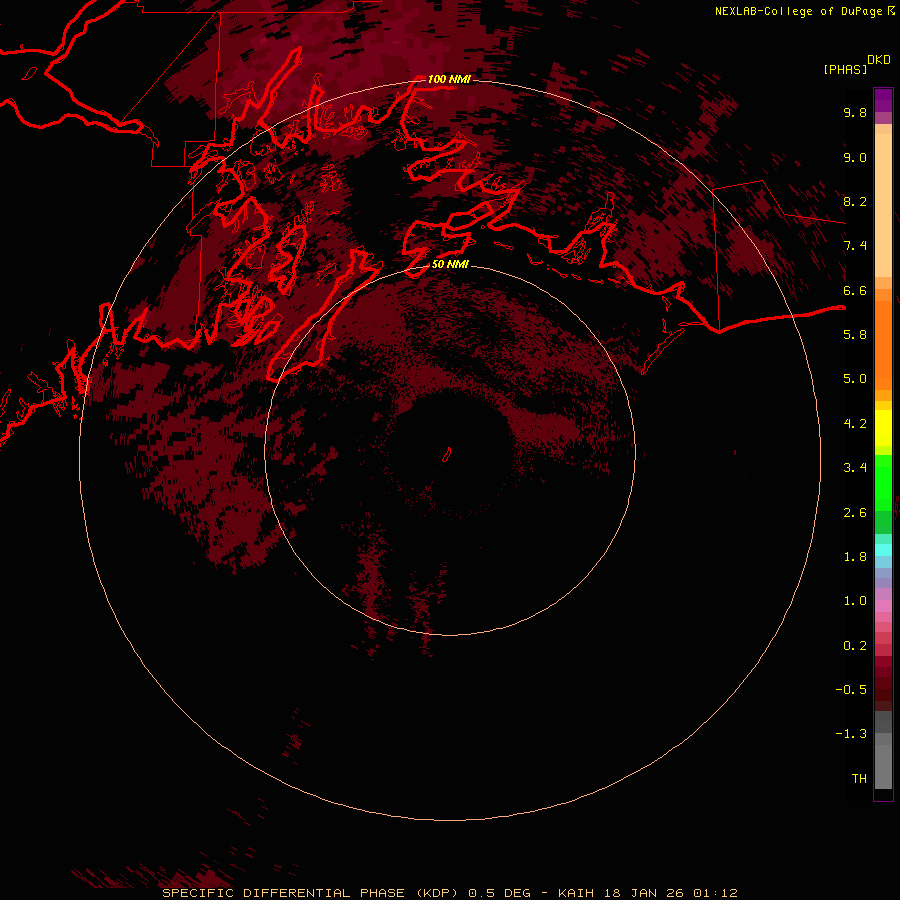Click the yellow segment of the color bar
The height and width of the screenshot is (900, 900).
(x=883, y=428)
